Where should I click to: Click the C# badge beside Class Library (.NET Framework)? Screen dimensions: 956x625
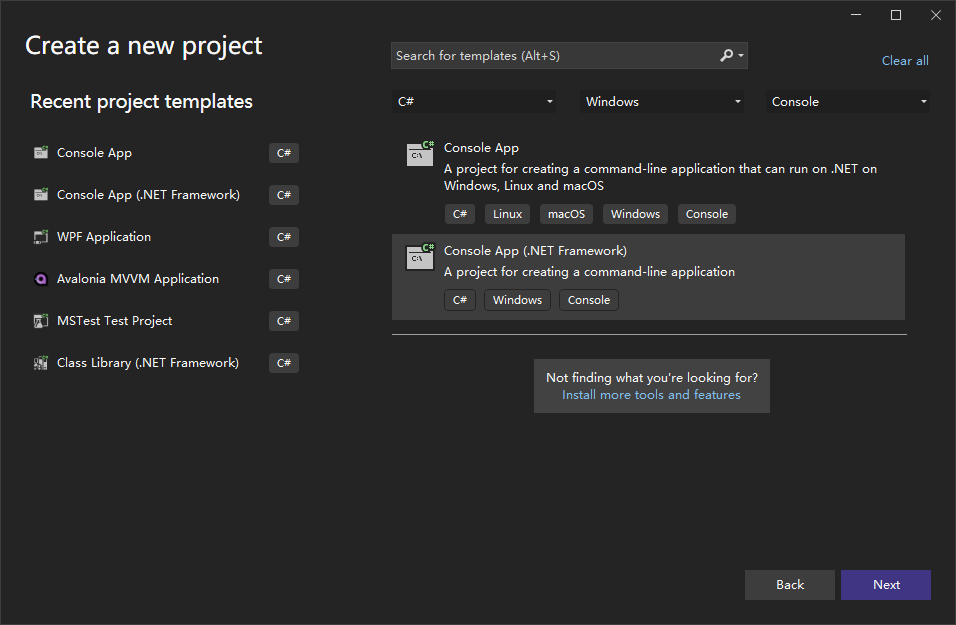point(284,363)
